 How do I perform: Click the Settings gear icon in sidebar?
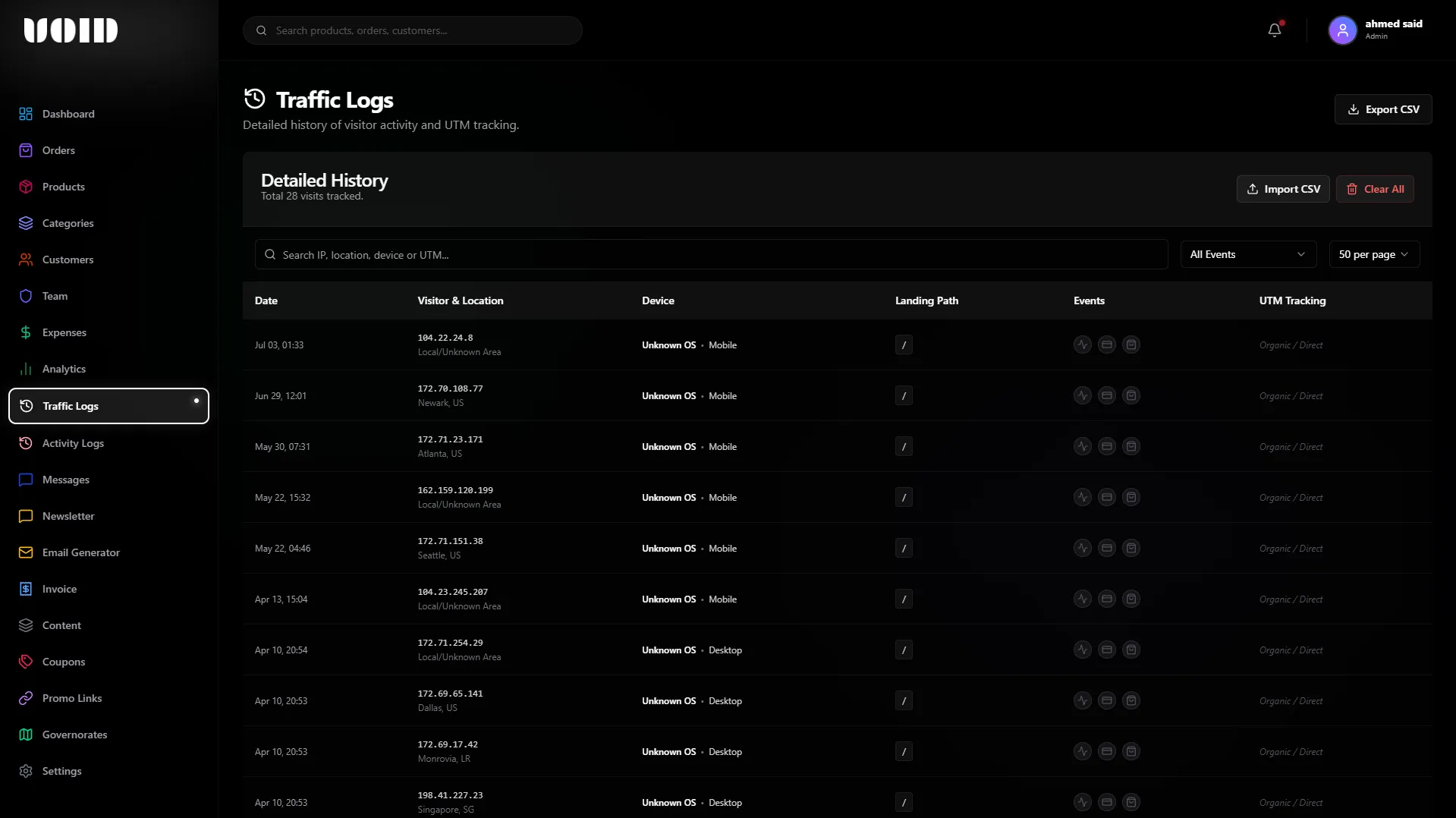click(x=26, y=771)
